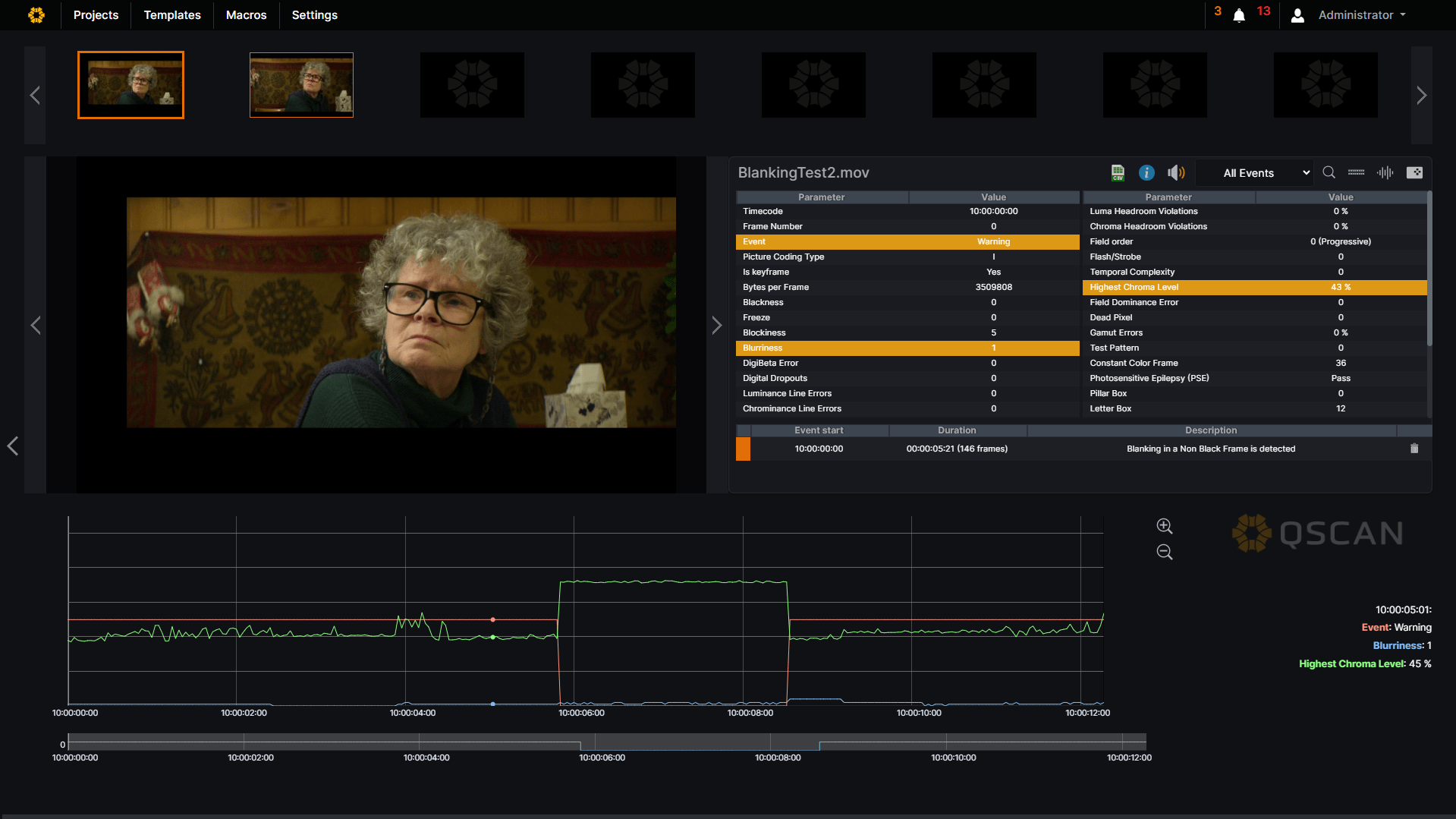Select the second video thumbnail

[x=301, y=85]
